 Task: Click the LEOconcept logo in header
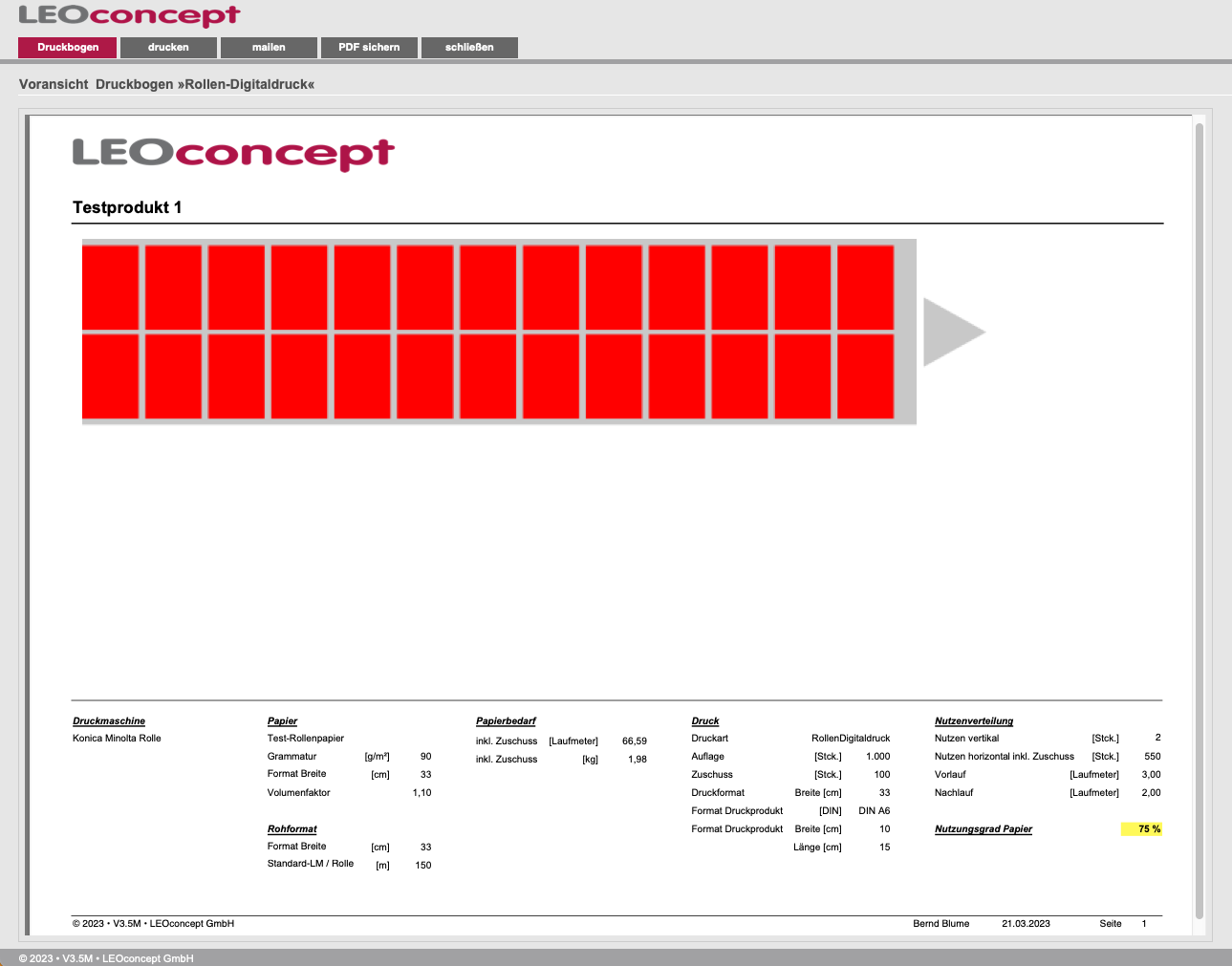(x=129, y=15)
